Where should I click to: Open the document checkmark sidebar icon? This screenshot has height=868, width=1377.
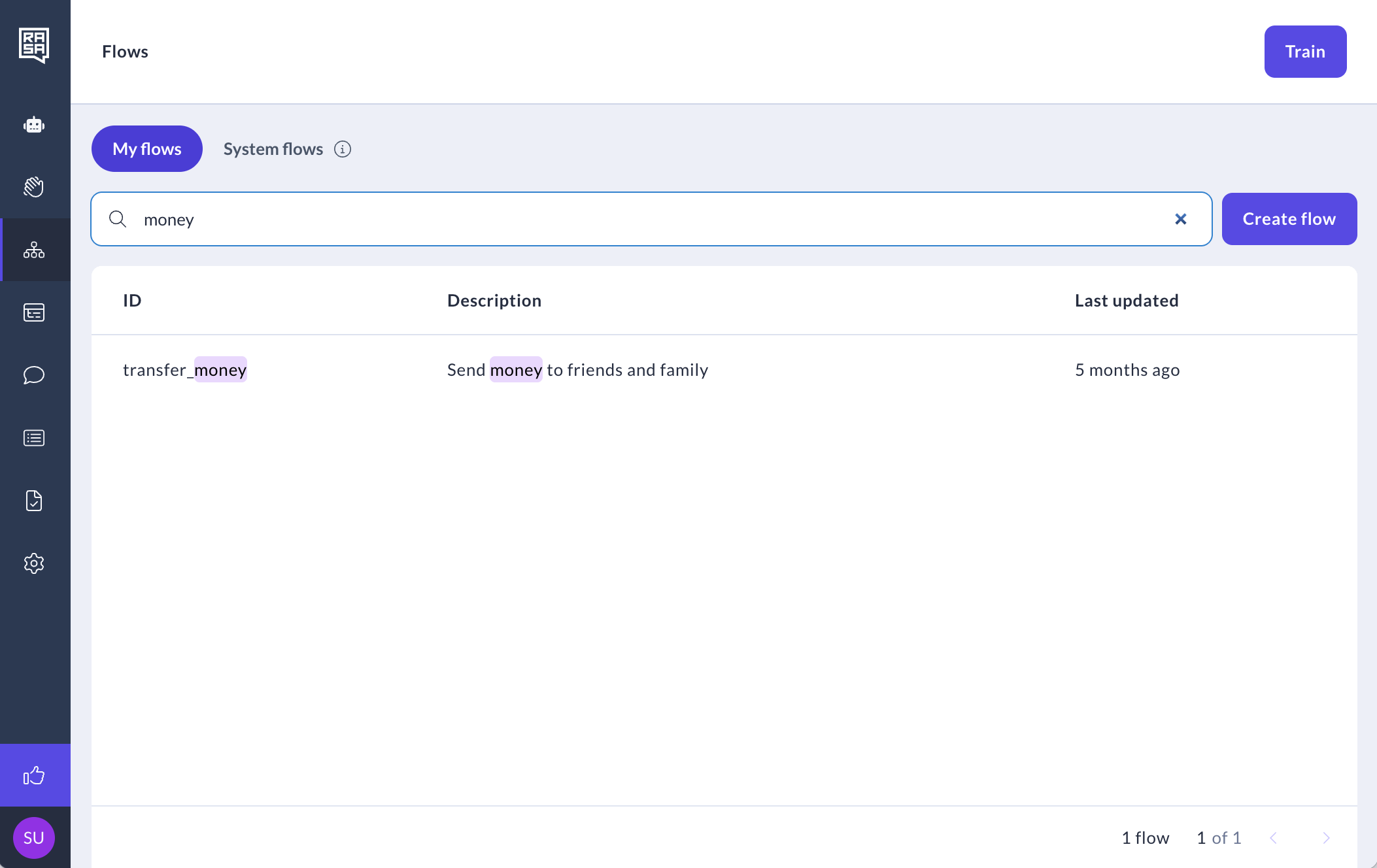pyautogui.click(x=34, y=501)
